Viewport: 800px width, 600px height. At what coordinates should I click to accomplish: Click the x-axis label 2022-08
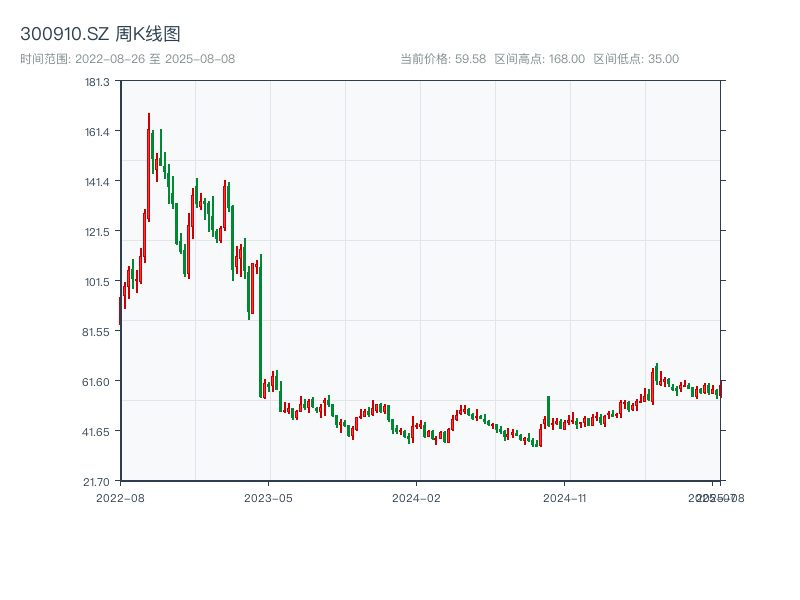pyautogui.click(x=120, y=498)
